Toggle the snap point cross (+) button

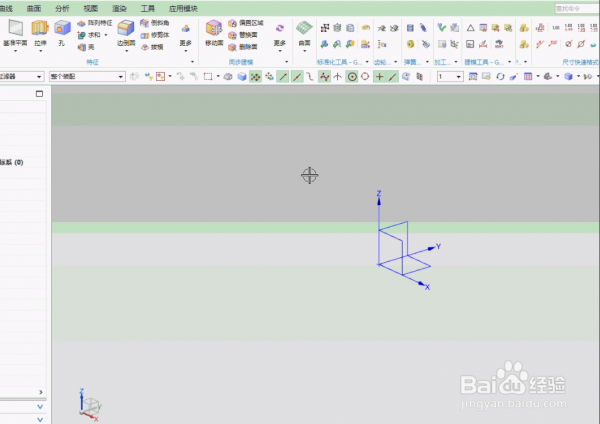coord(379,76)
